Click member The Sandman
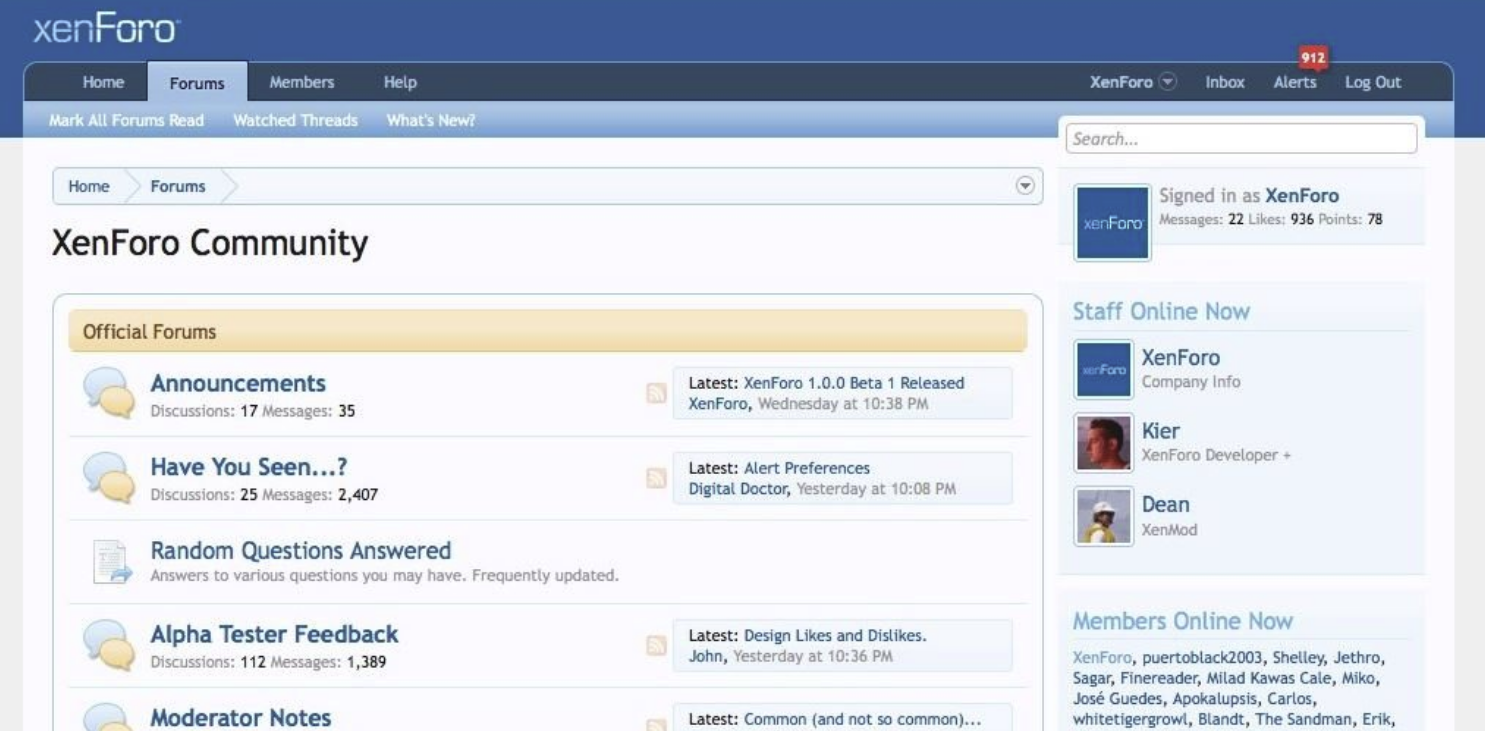The width and height of the screenshot is (1485, 731). point(1303,720)
